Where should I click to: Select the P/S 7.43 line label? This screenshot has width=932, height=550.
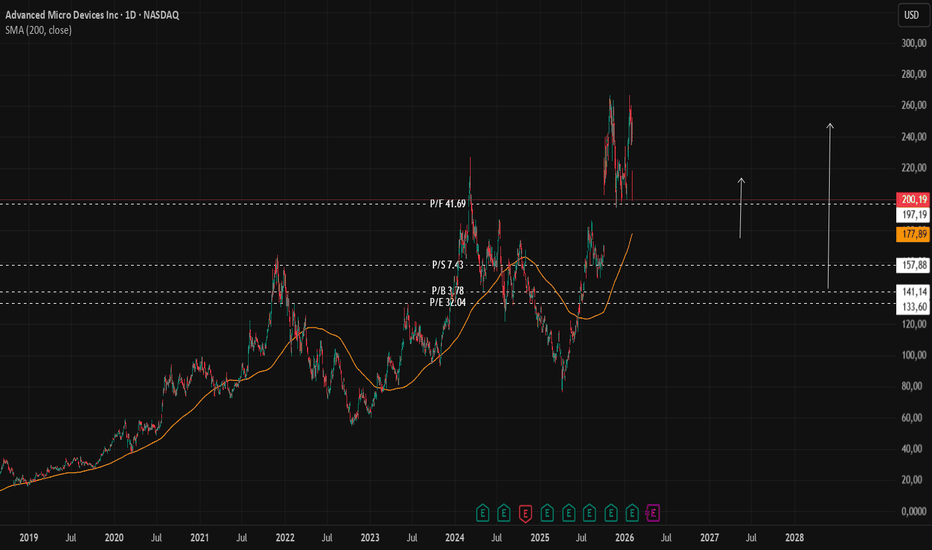[448, 265]
